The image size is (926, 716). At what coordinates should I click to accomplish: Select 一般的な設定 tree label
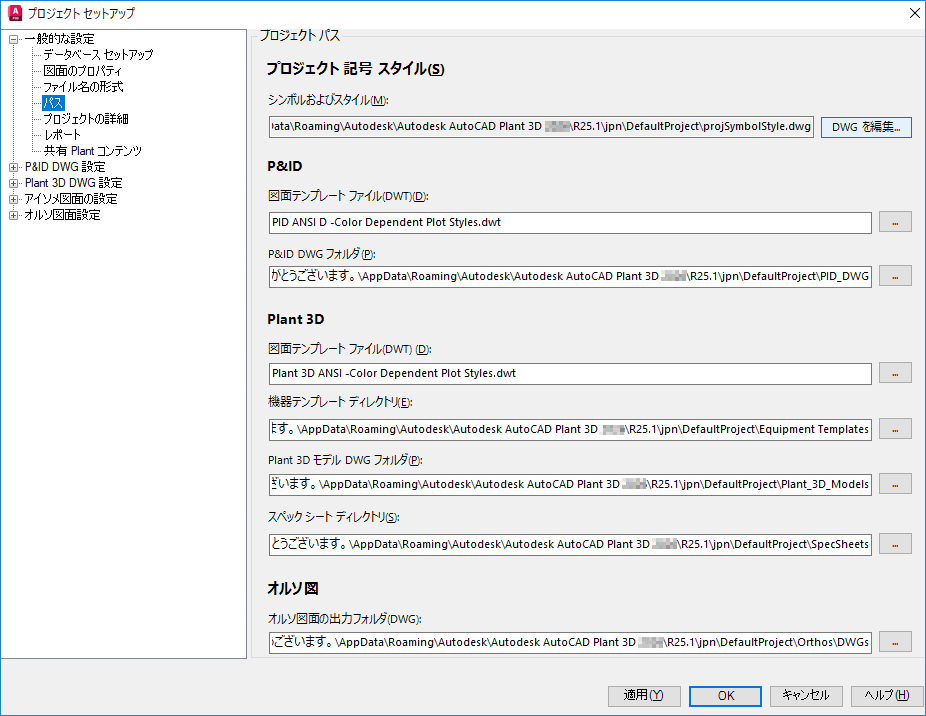coord(59,39)
